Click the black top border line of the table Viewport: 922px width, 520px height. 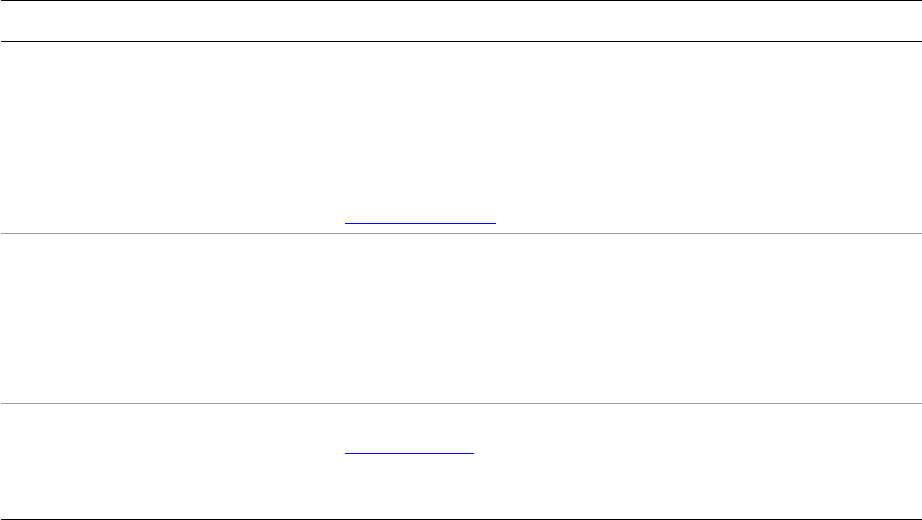click(x=460, y=1)
